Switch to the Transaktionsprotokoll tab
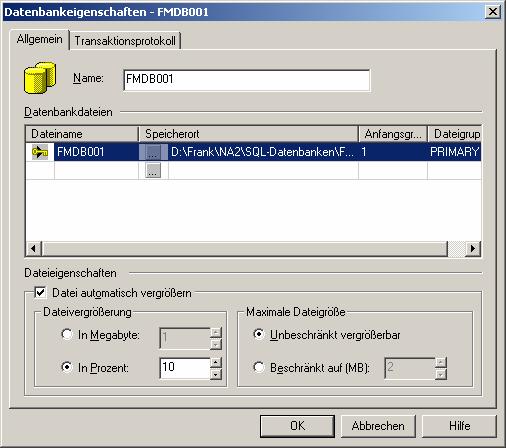Image resolution: width=506 pixels, height=448 pixels. click(125, 41)
